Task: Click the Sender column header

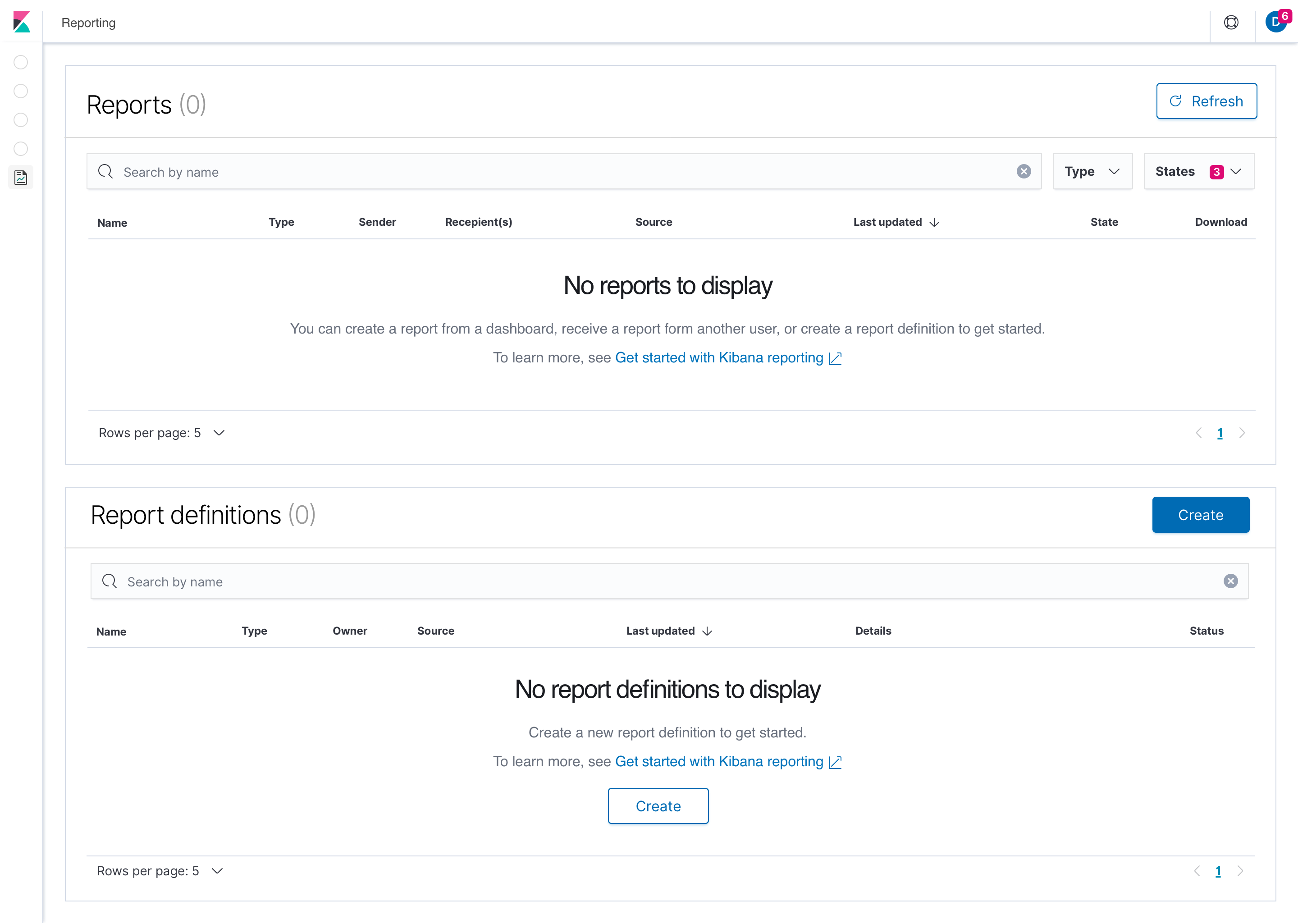Action: pos(377,223)
